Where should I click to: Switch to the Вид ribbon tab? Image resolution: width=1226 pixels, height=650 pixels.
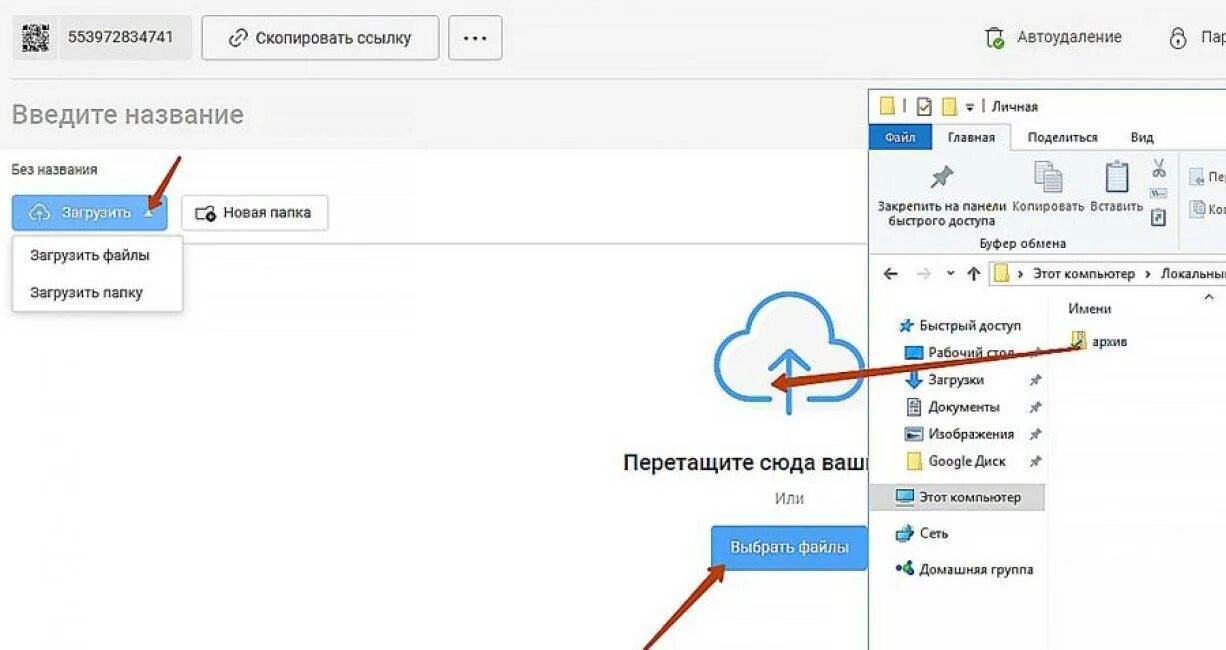[x=1142, y=137]
